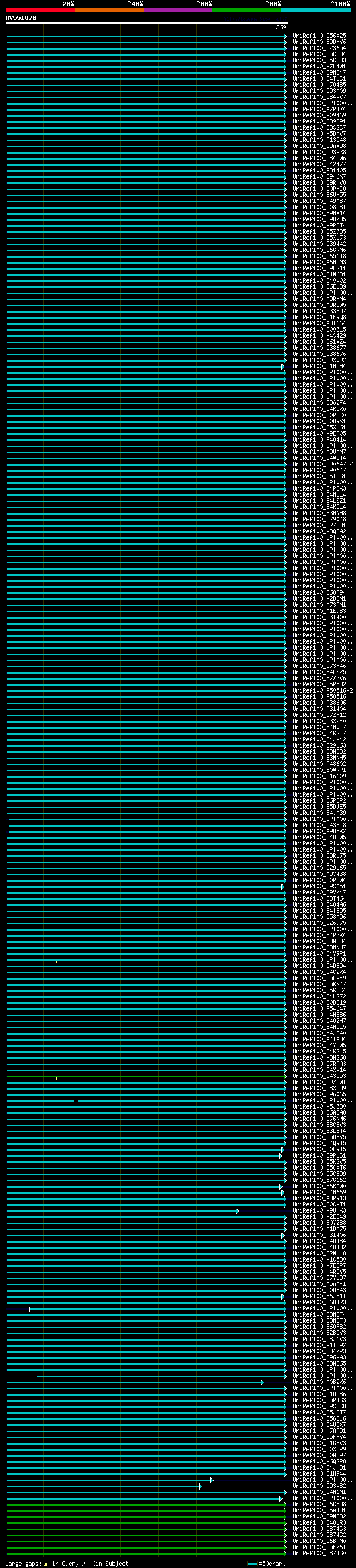Click the purple ~60% identity legend segment
Image resolution: width=356 pixels, height=1568 pixels.
tap(177, 10)
